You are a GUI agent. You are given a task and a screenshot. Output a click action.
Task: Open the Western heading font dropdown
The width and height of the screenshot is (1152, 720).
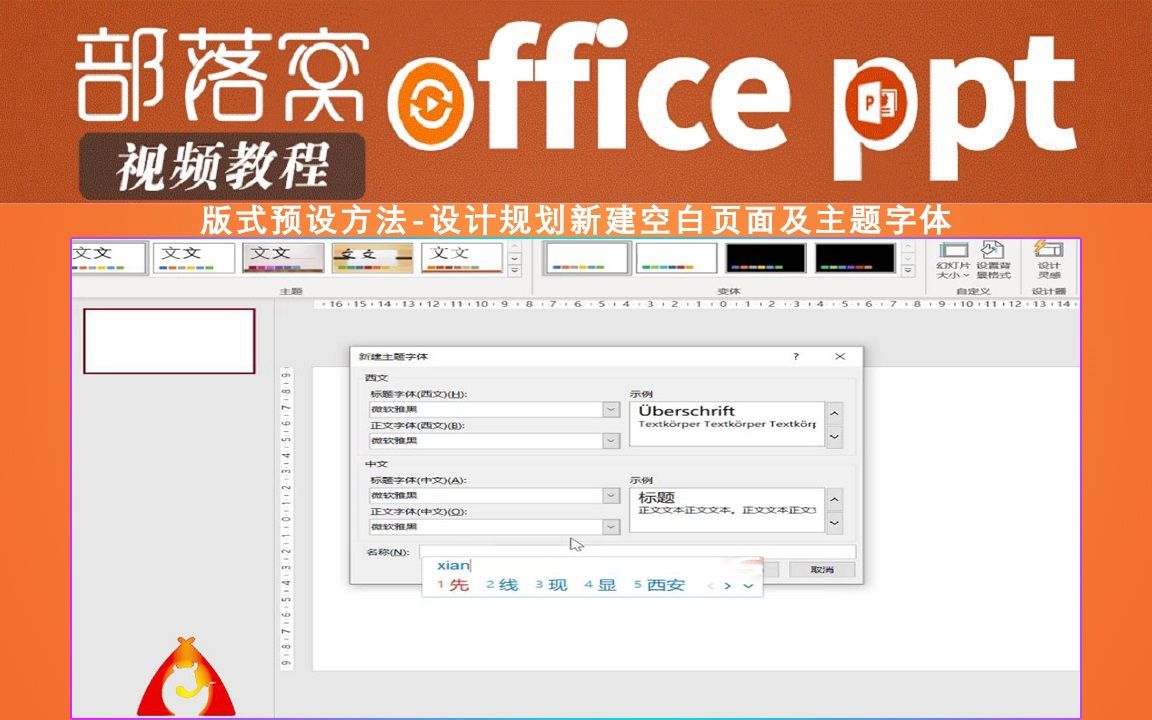point(608,409)
